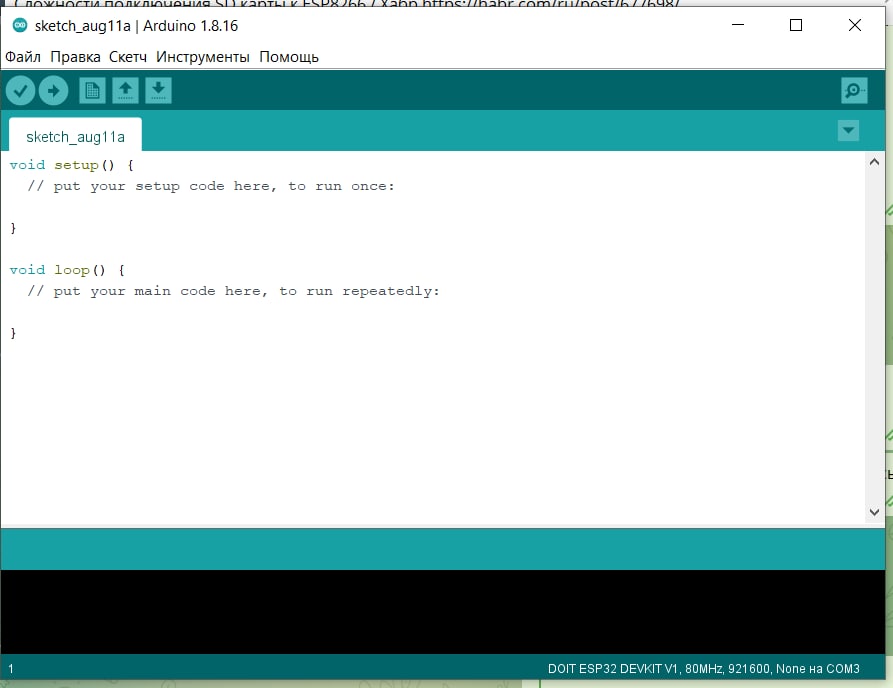Click the editor scrollbar up arrow
Image resolution: width=893 pixels, height=688 pixels.
point(875,162)
